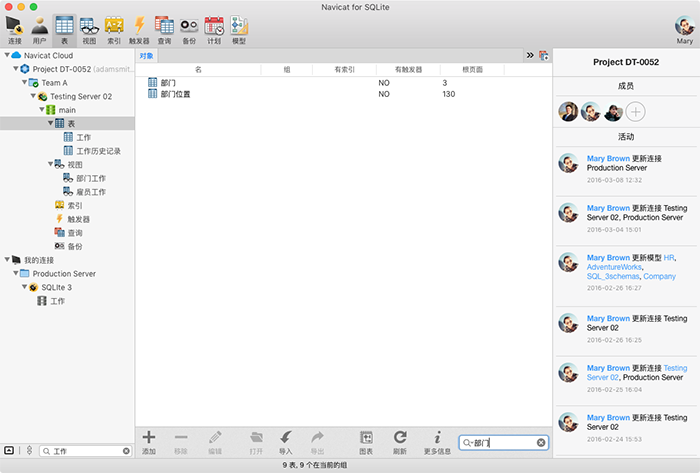
Task: Click the 刷新 refresh button
Action: 400,442
